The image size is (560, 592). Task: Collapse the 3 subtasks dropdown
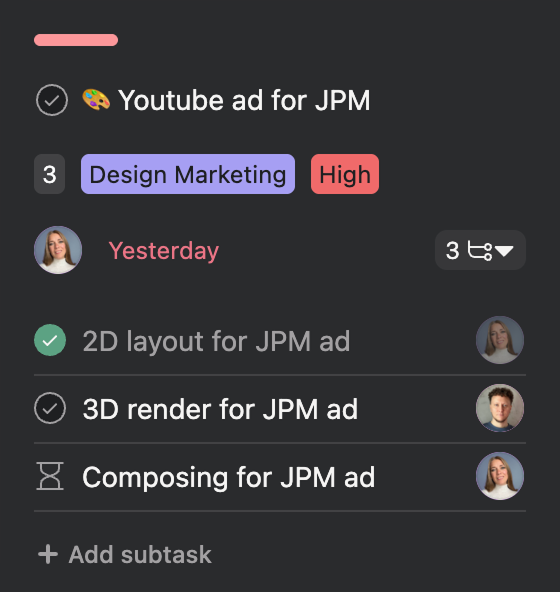(480, 250)
